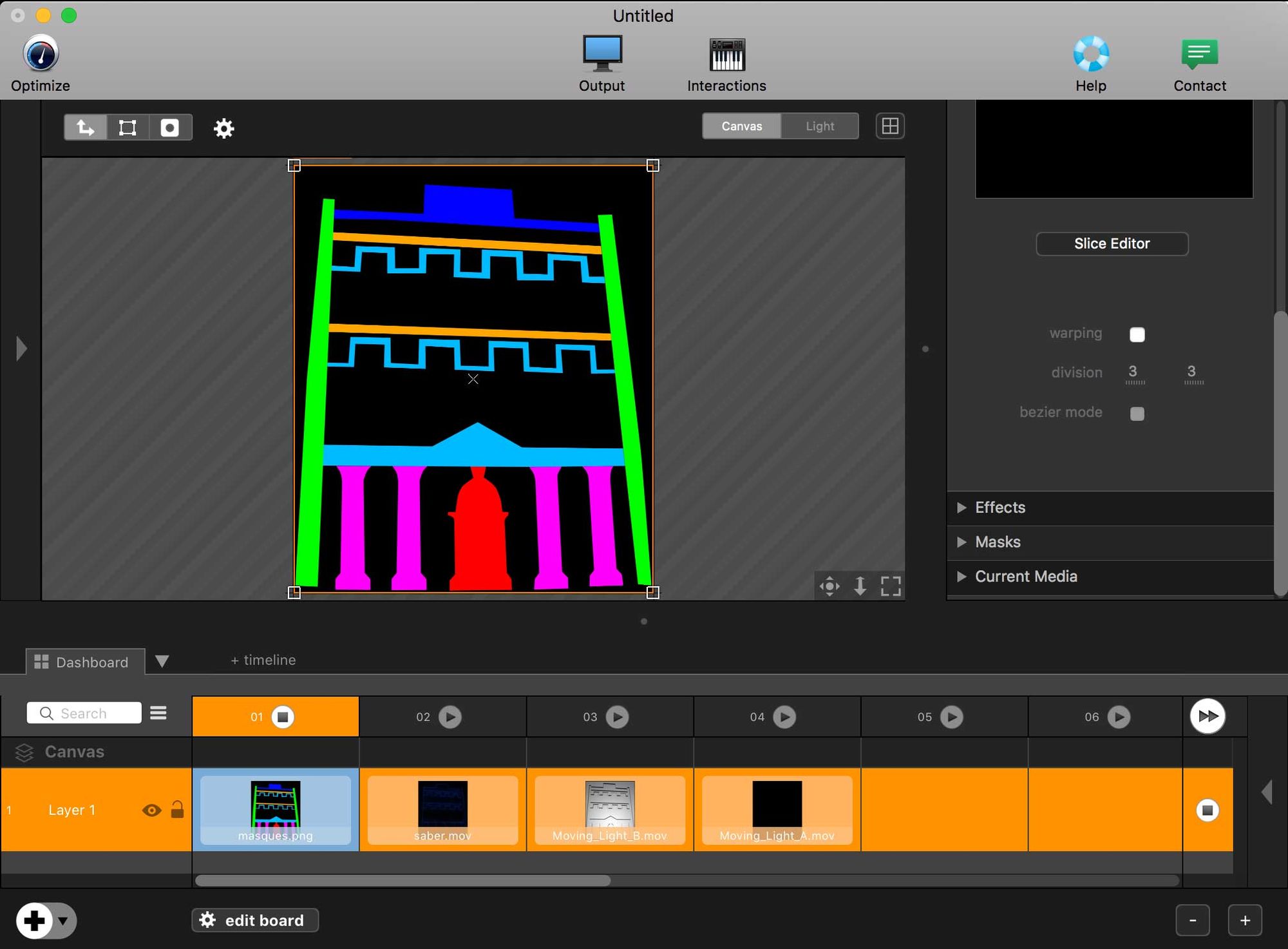Open the Slice Editor

1112,244
